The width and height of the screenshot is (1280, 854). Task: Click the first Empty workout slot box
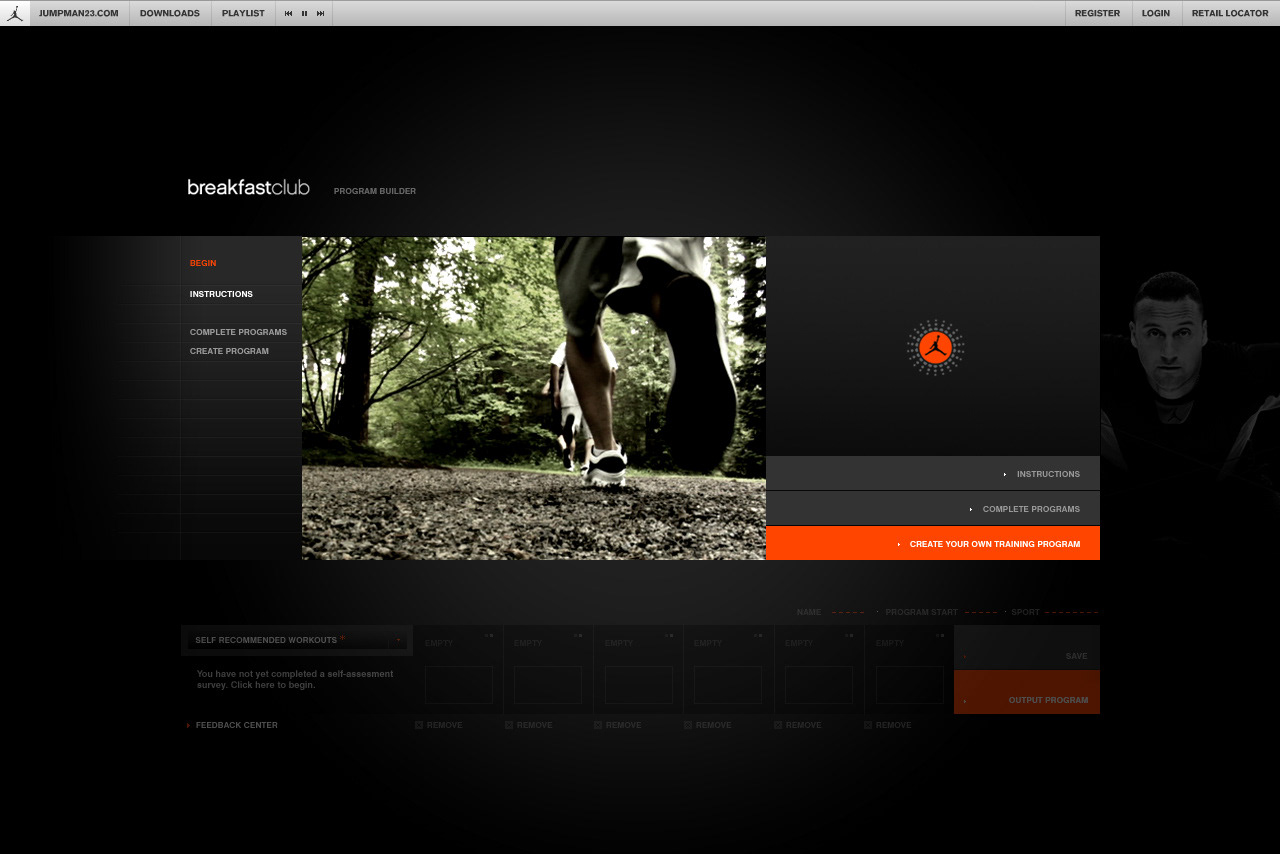coord(458,684)
